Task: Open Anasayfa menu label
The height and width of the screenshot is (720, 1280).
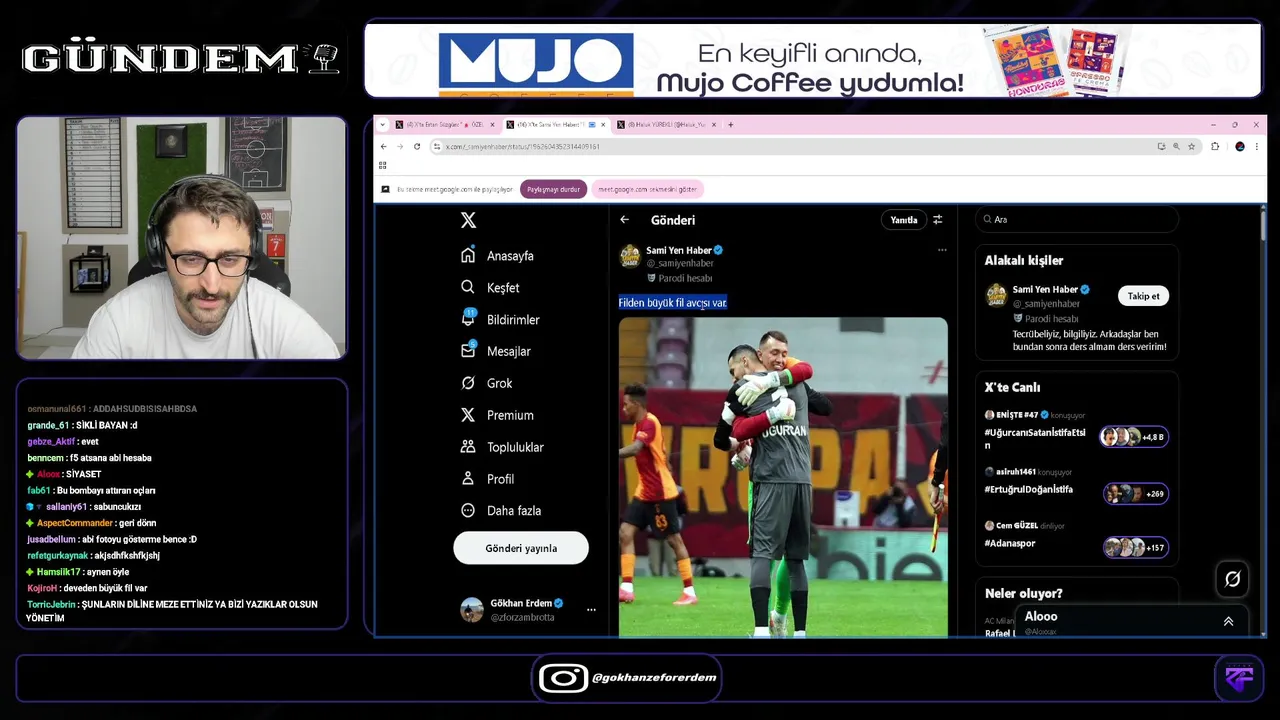Action: [x=510, y=256]
